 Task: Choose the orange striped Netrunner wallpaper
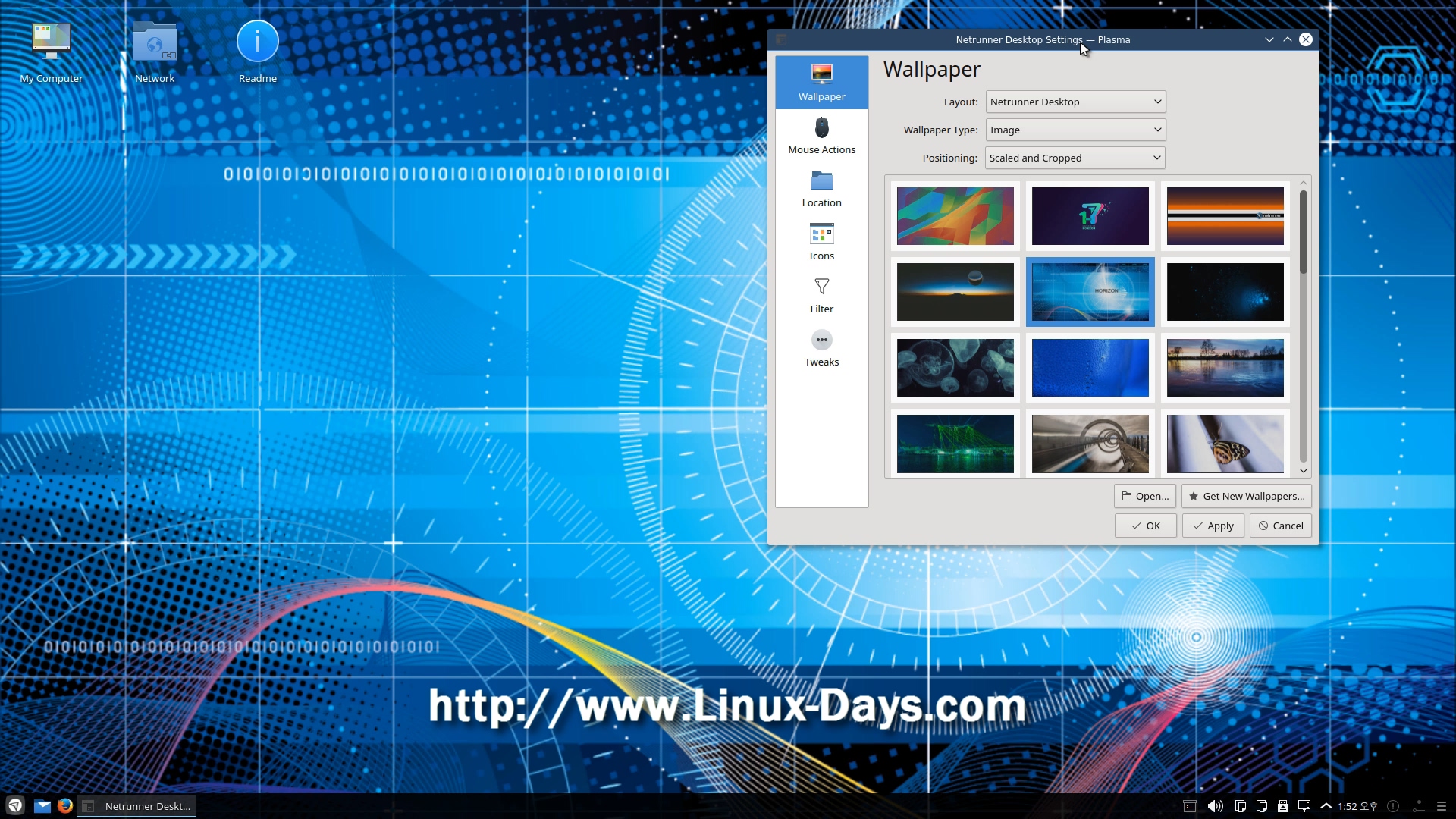tap(1225, 216)
